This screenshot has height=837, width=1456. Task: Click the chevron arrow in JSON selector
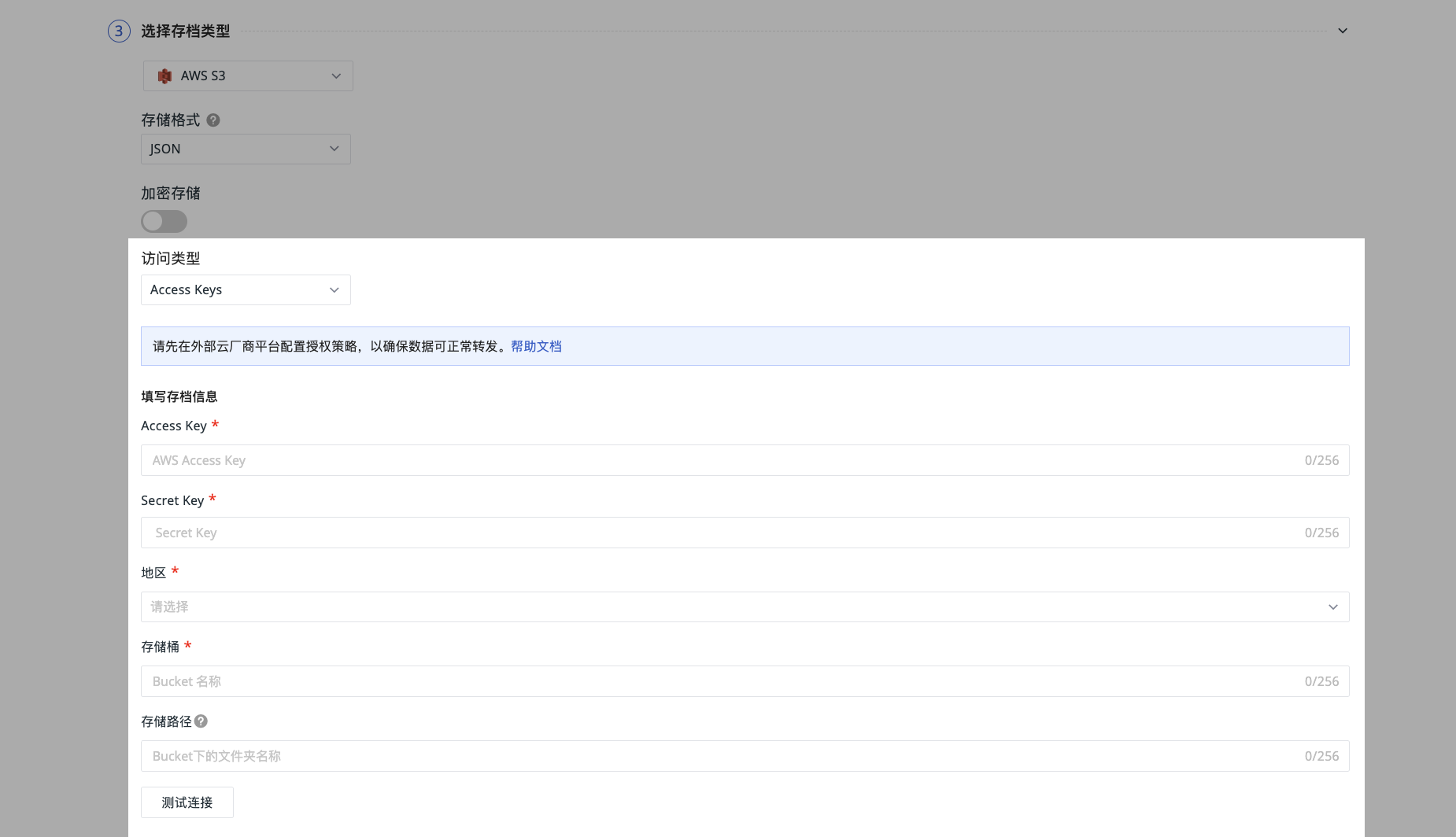tap(334, 149)
